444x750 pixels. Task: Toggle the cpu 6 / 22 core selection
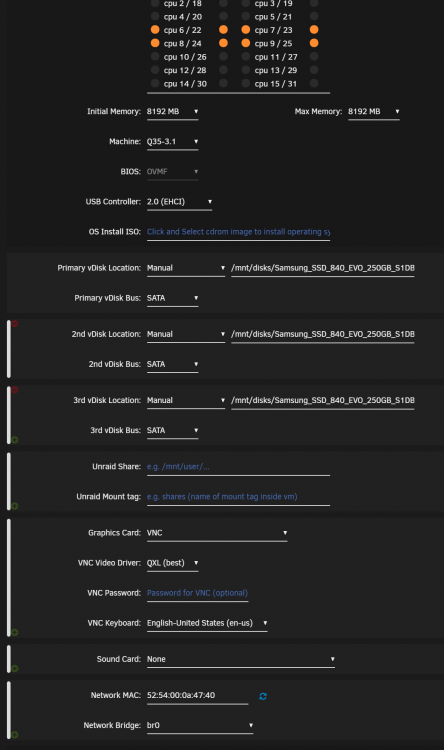tap(155, 30)
